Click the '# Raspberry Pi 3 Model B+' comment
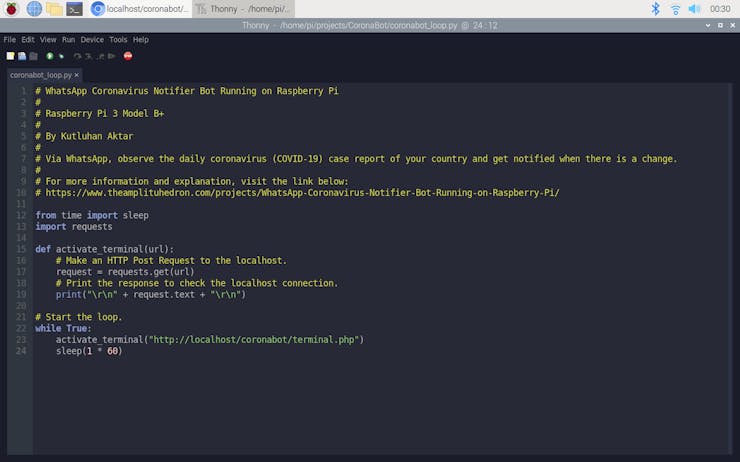The height and width of the screenshot is (462, 740). (x=100, y=113)
